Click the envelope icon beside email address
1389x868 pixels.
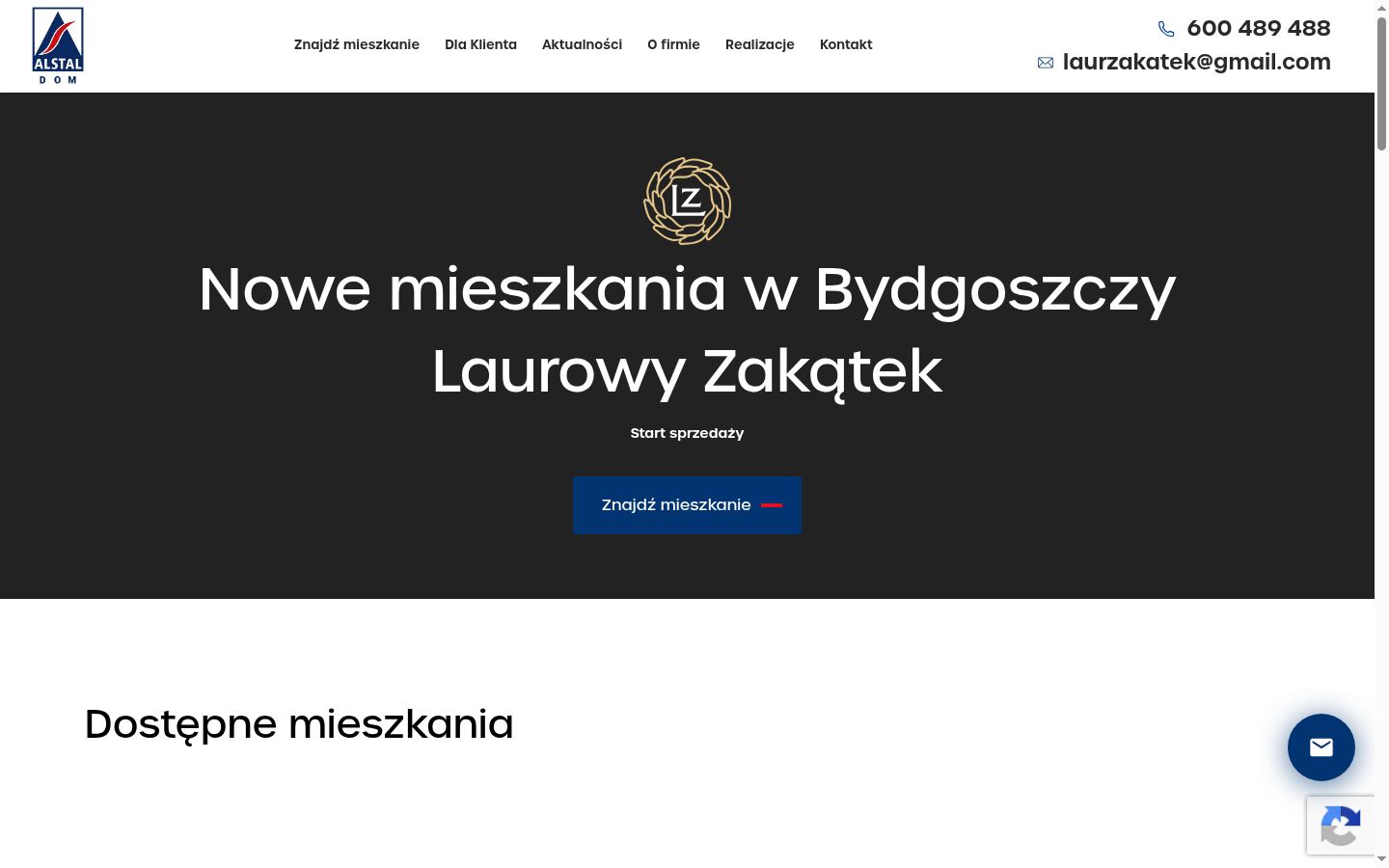[1046, 63]
